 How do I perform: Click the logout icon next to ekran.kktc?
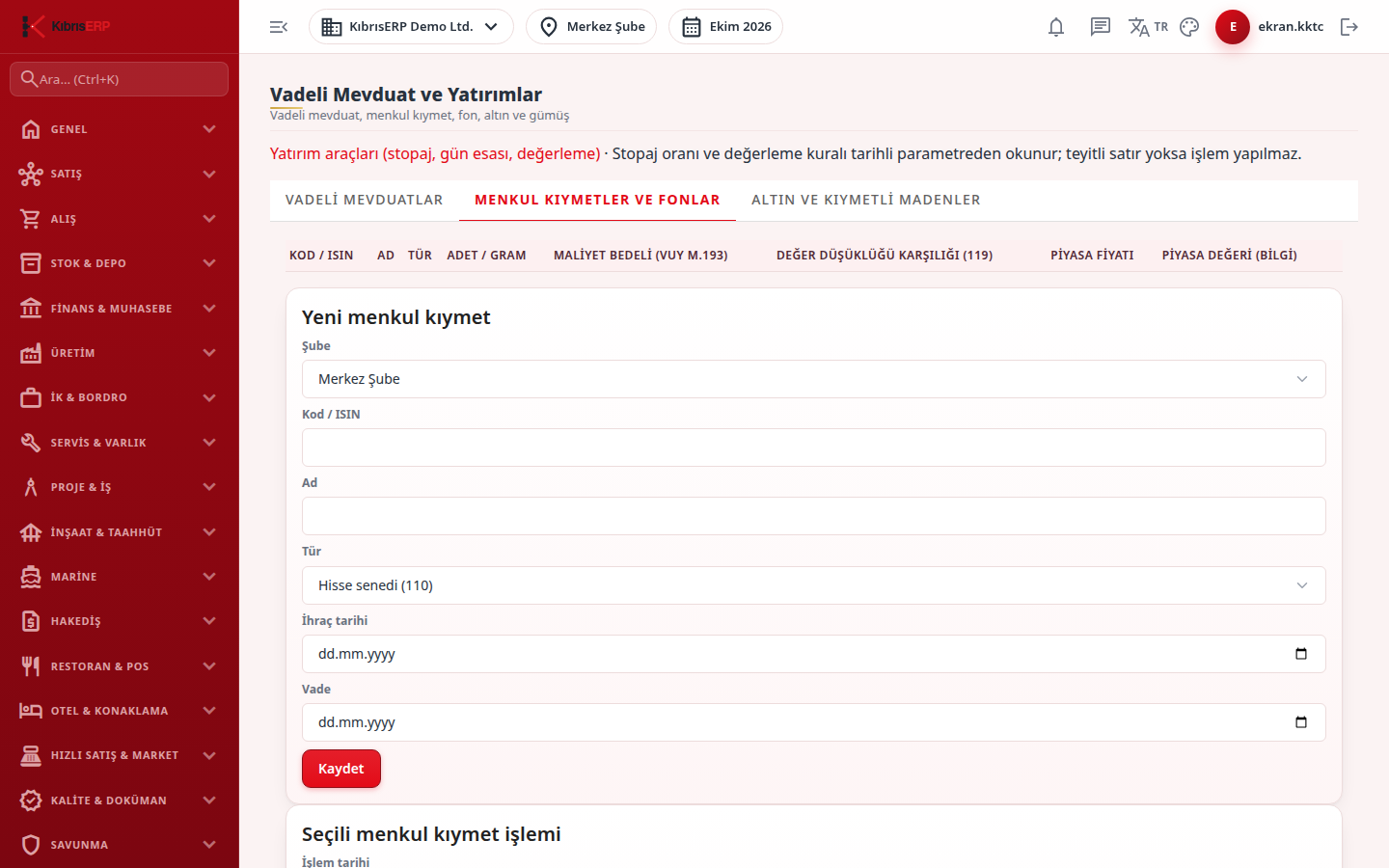tap(1349, 27)
